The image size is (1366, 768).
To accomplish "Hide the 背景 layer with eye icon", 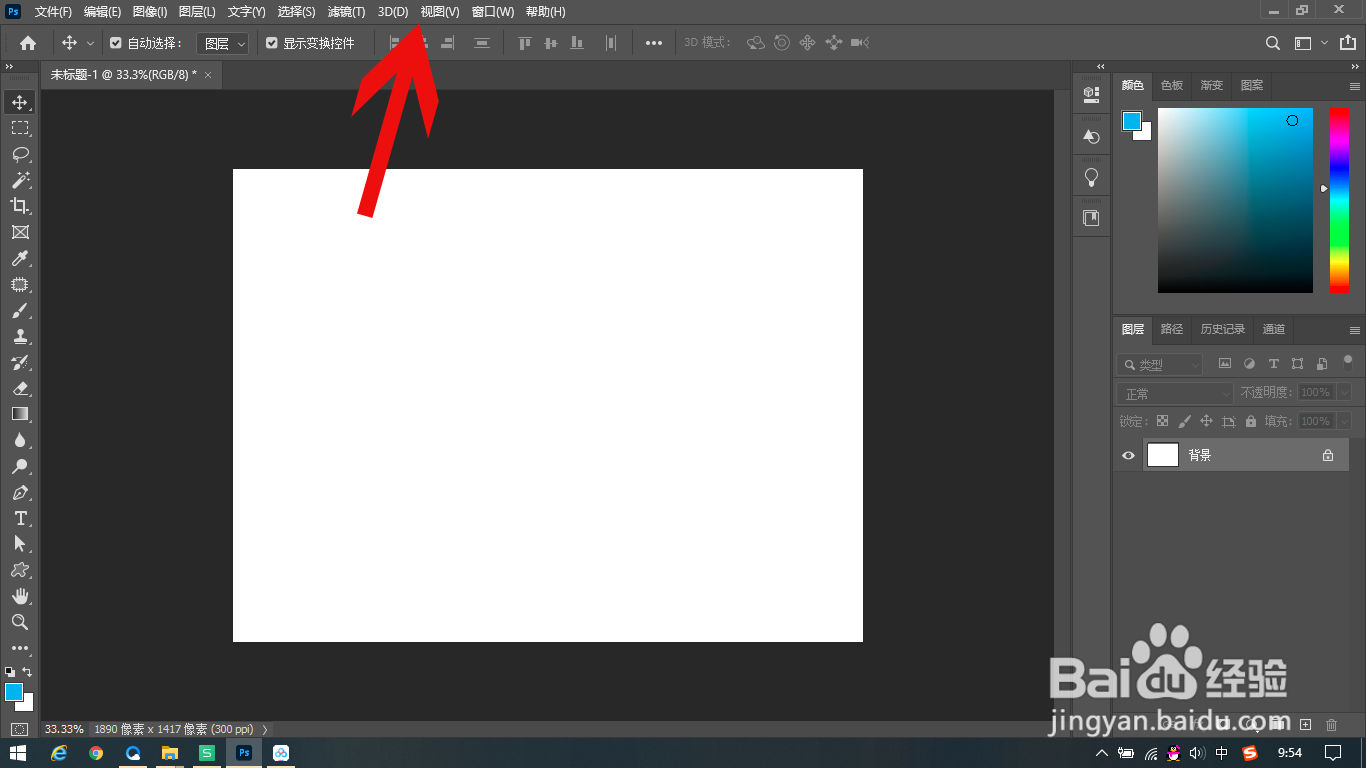I will [x=1129, y=455].
